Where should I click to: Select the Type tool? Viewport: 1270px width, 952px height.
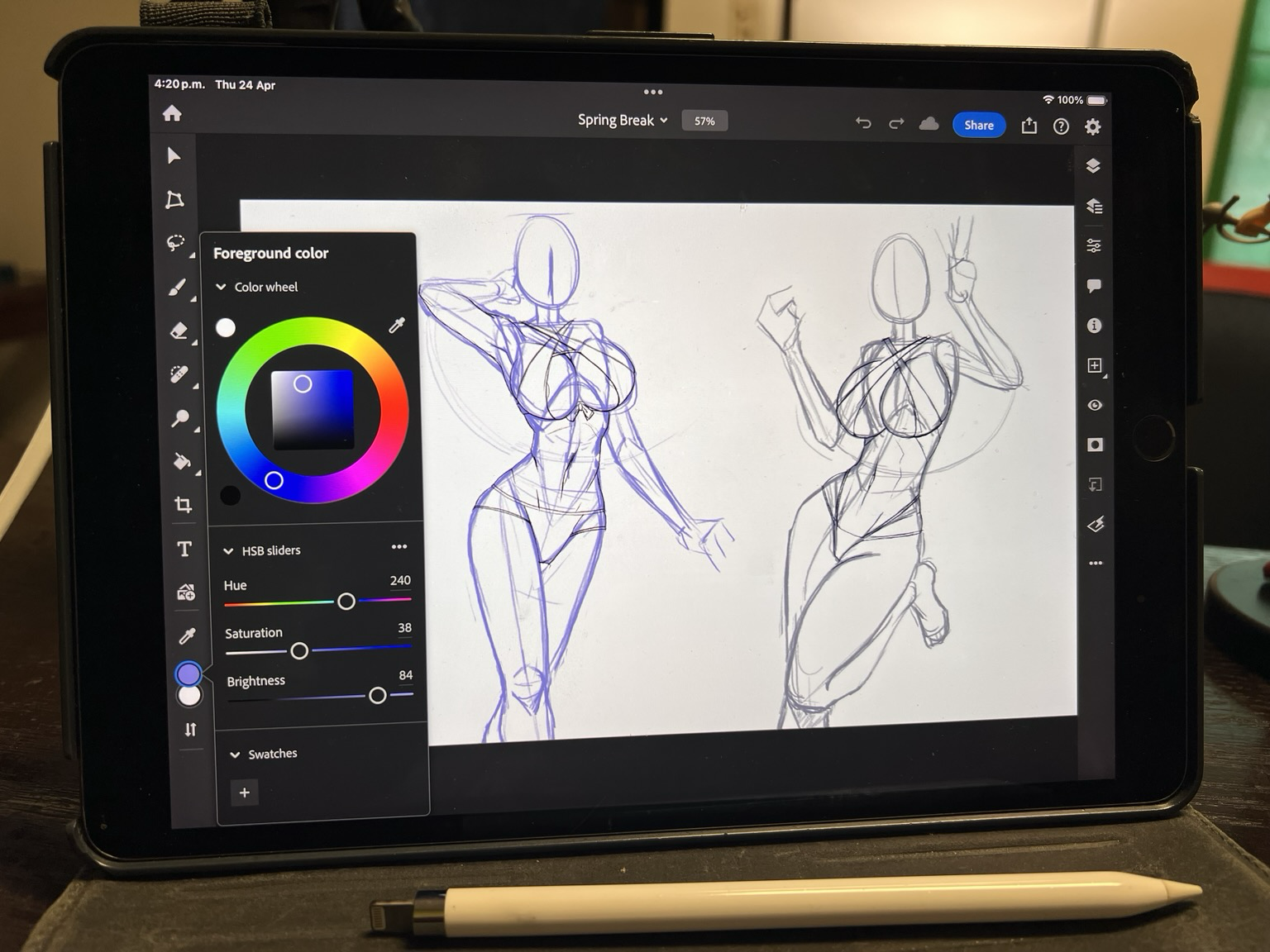tap(184, 549)
